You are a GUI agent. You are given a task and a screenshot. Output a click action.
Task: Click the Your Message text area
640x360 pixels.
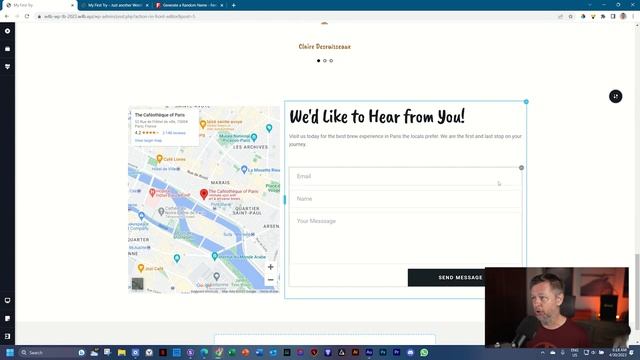pyautogui.click(x=405, y=238)
